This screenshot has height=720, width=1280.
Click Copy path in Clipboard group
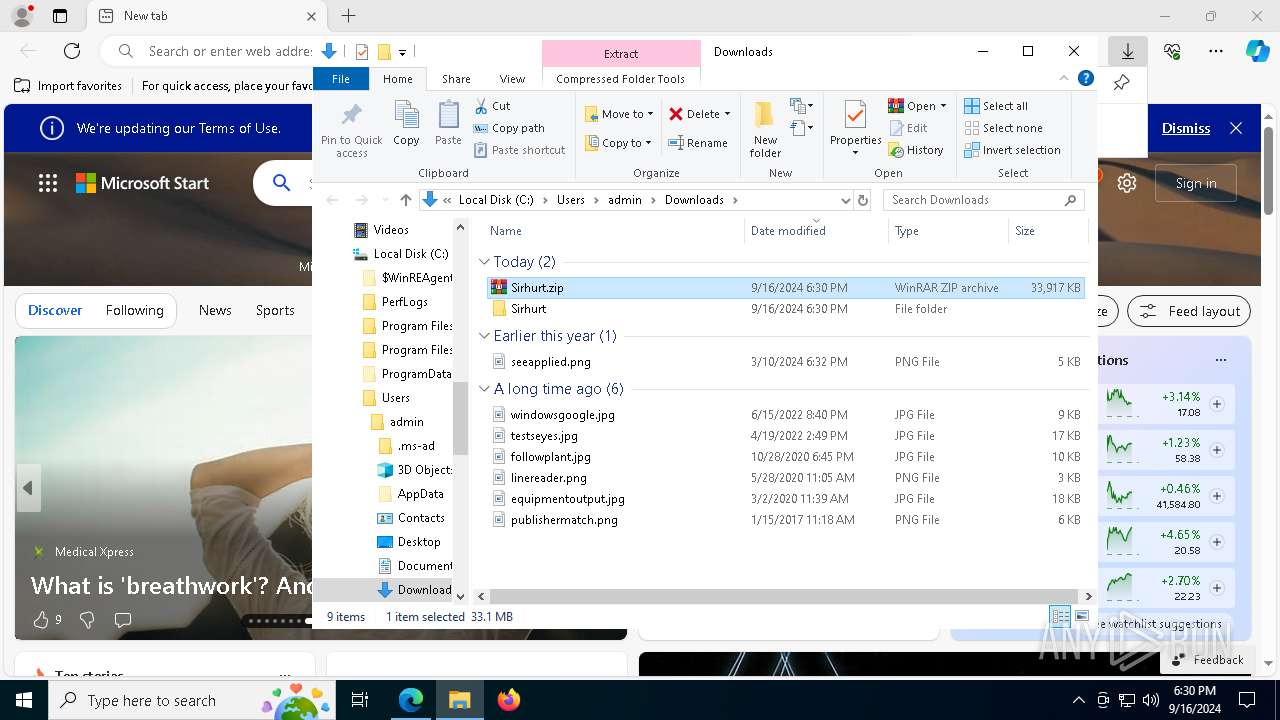click(509, 128)
